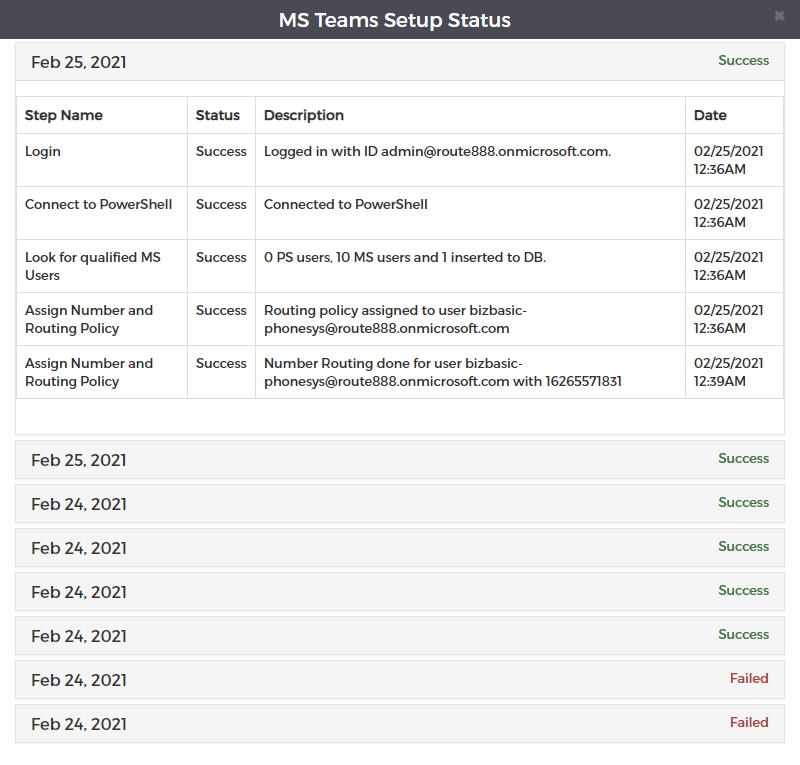
Task: Select the Login step row
Action: point(399,160)
